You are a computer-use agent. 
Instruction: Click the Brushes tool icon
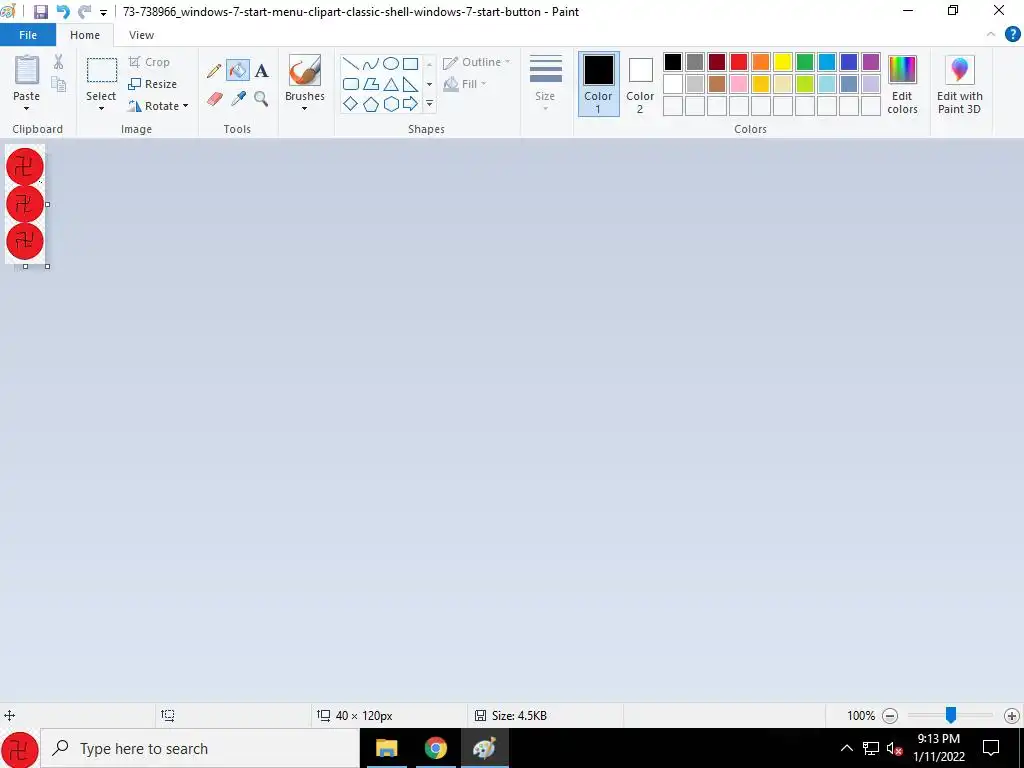click(x=305, y=71)
